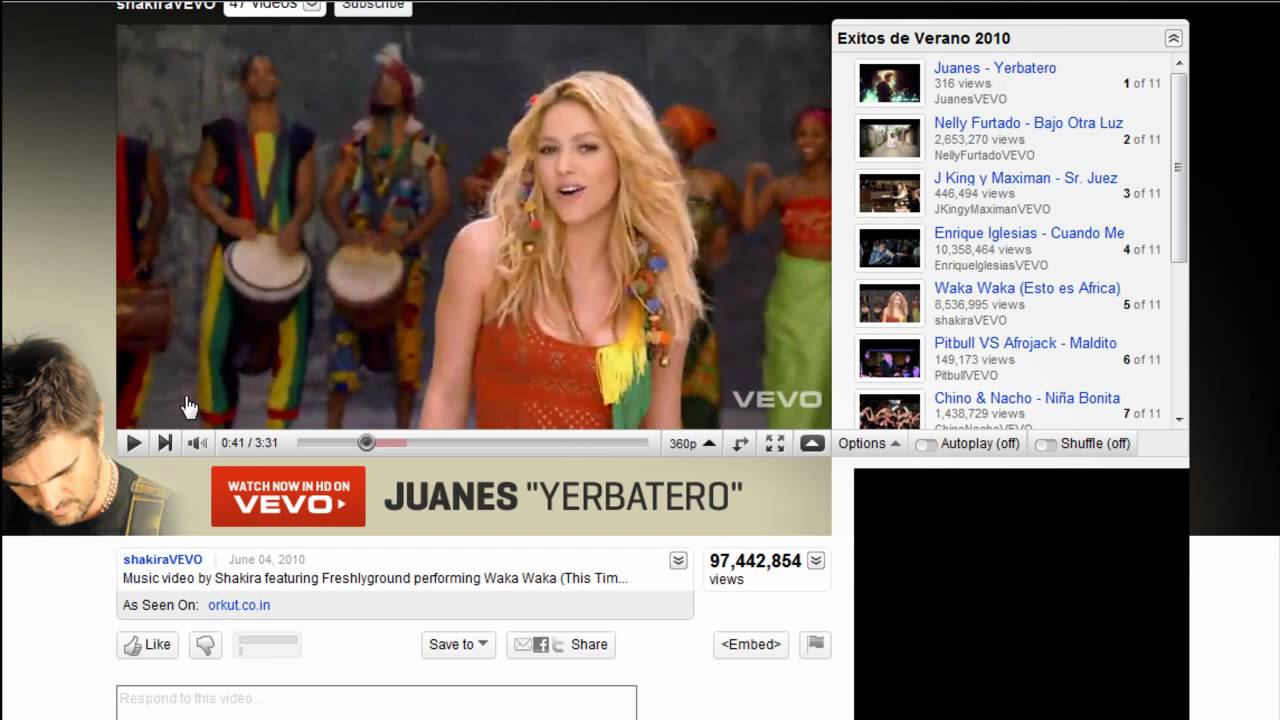Click playlist scrollbar up arrow
Image resolution: width=1280 pixels, height=720 pixels.
[1179, 63]
